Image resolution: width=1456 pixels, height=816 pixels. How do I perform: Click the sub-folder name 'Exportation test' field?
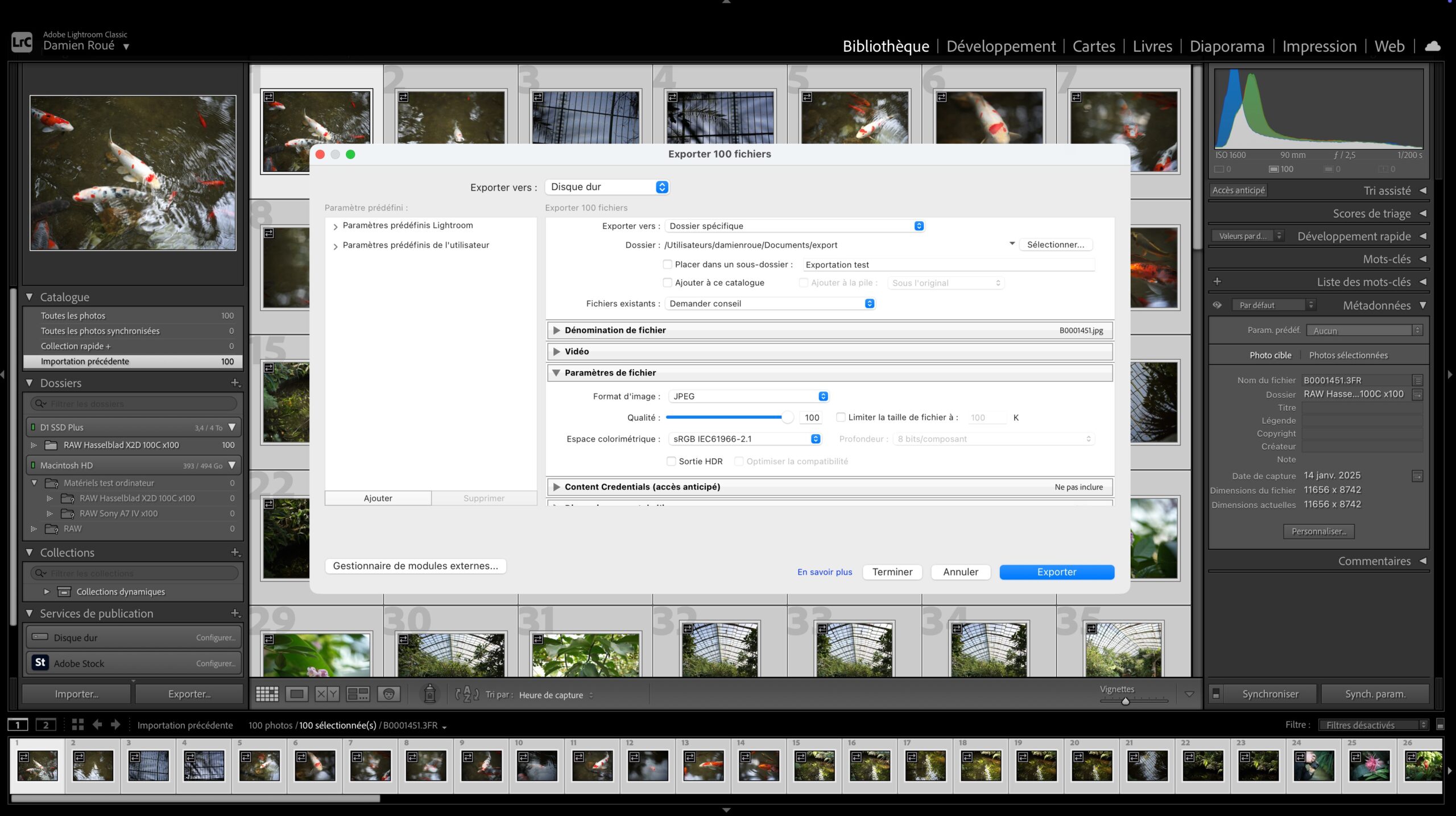click(948, 265)
